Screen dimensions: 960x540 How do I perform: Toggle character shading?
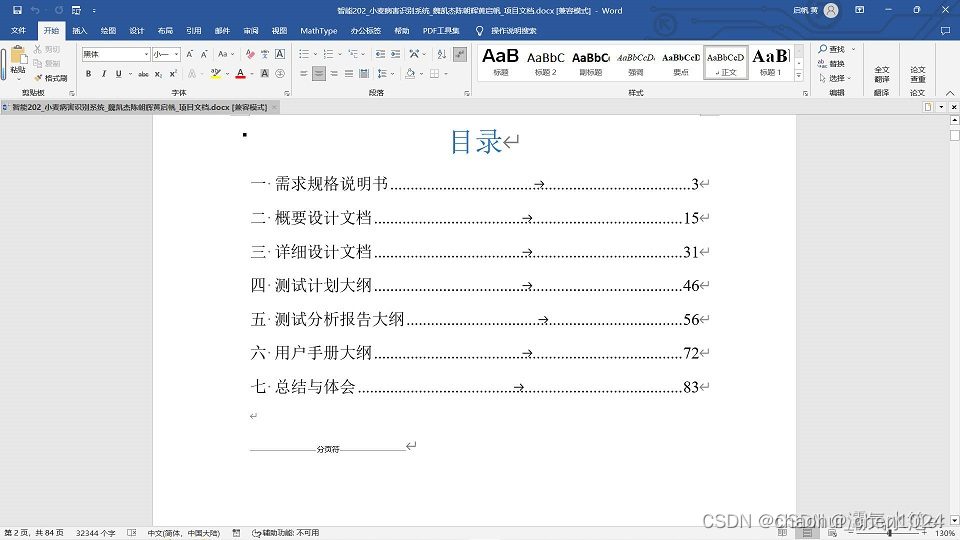pyautogui.click(x=264, y=73)
